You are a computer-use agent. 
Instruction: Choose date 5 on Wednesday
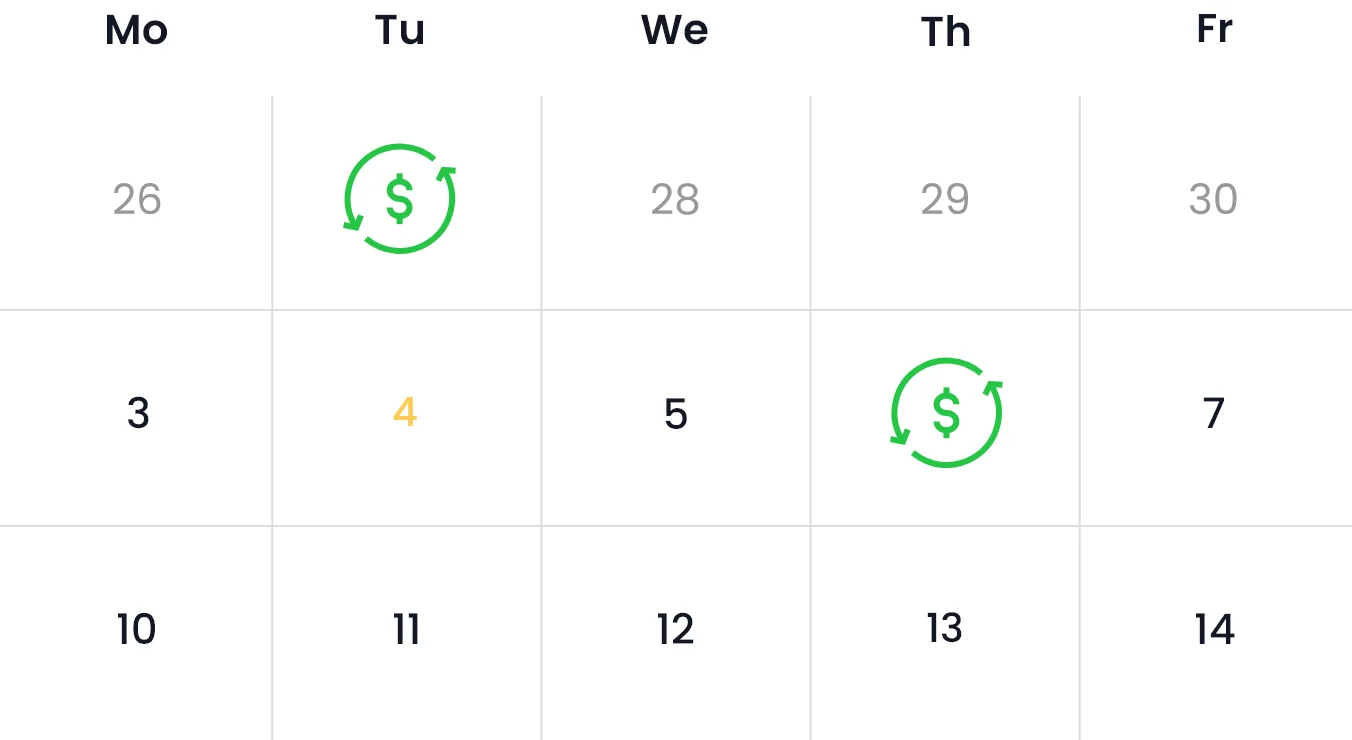(x=676, y=413)
